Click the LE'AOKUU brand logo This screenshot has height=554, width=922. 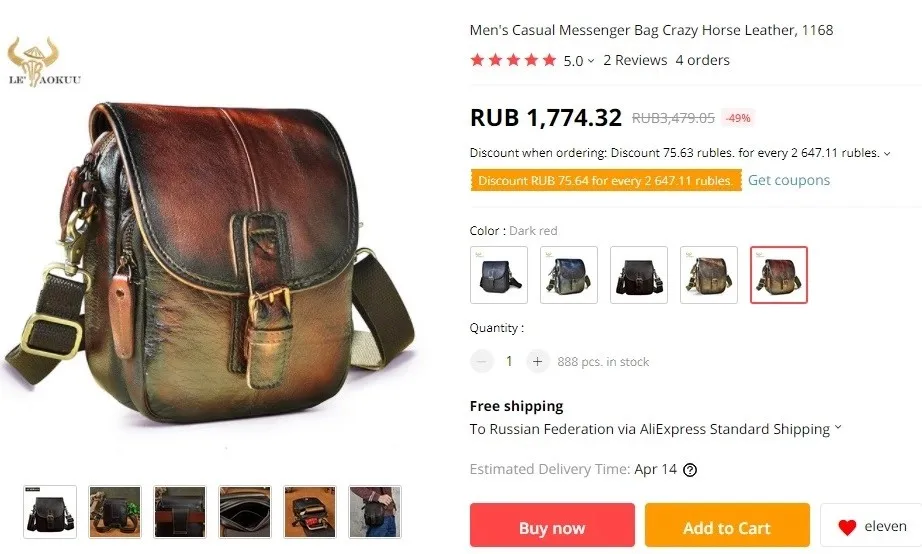click(44, 62)
